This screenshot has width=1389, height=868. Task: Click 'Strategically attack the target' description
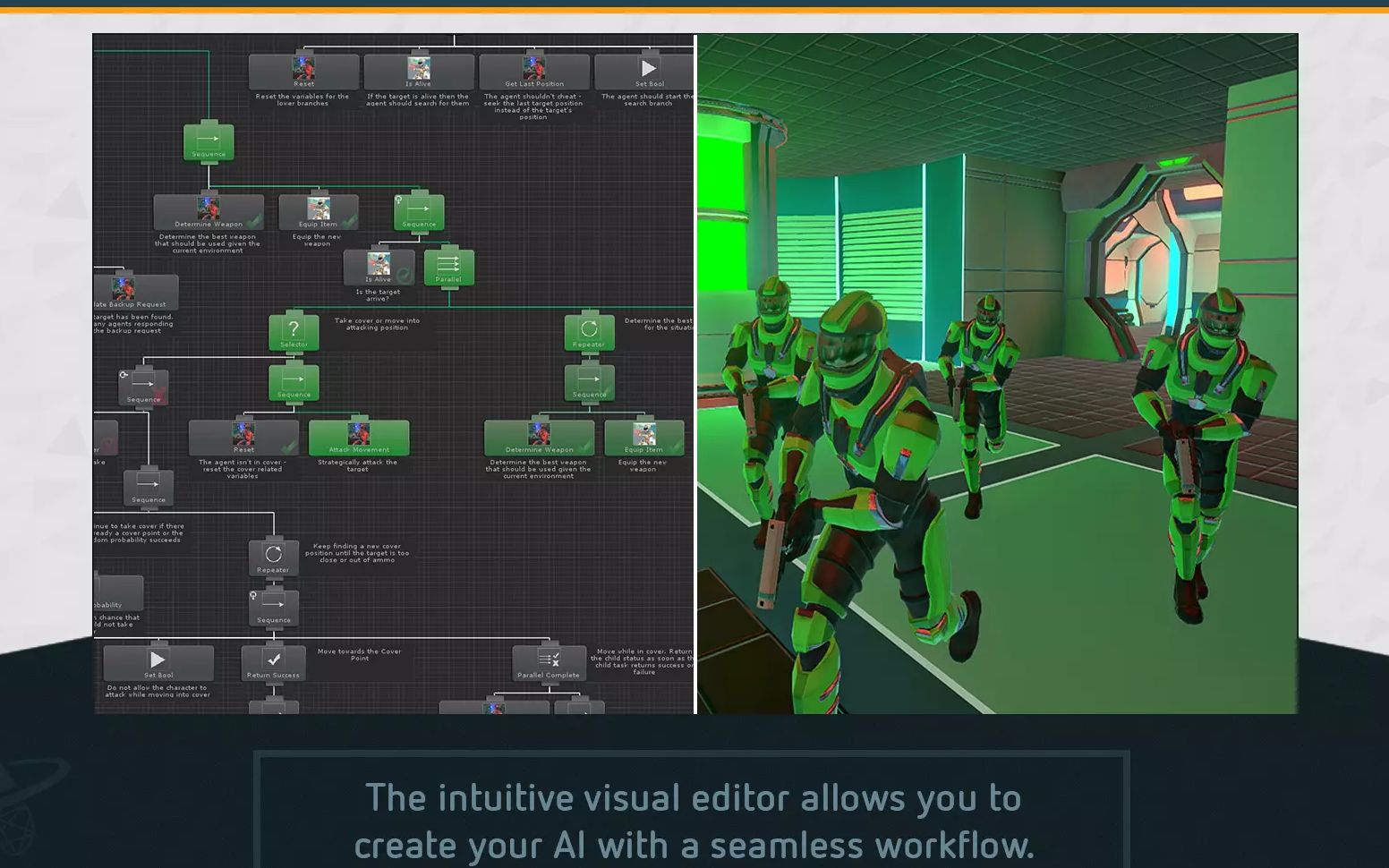pyautogui.click(x=357, y=465)
